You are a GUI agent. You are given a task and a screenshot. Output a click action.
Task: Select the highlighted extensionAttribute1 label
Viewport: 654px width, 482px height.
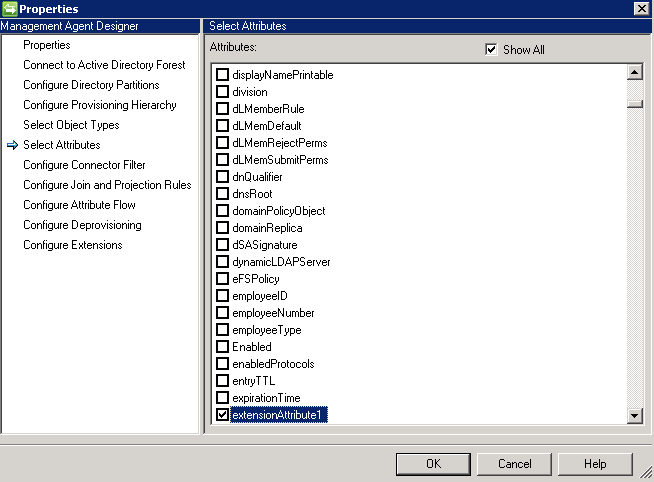tap(279, 415)
